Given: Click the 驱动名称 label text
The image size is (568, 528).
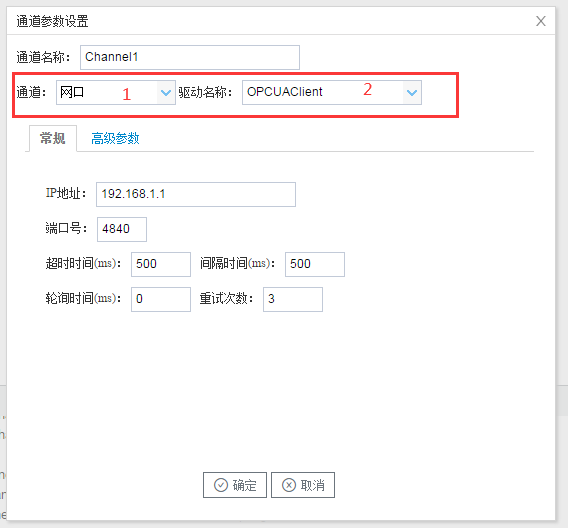Looking at the screenshot, I should pyautogui.click(x=205, y=93).
